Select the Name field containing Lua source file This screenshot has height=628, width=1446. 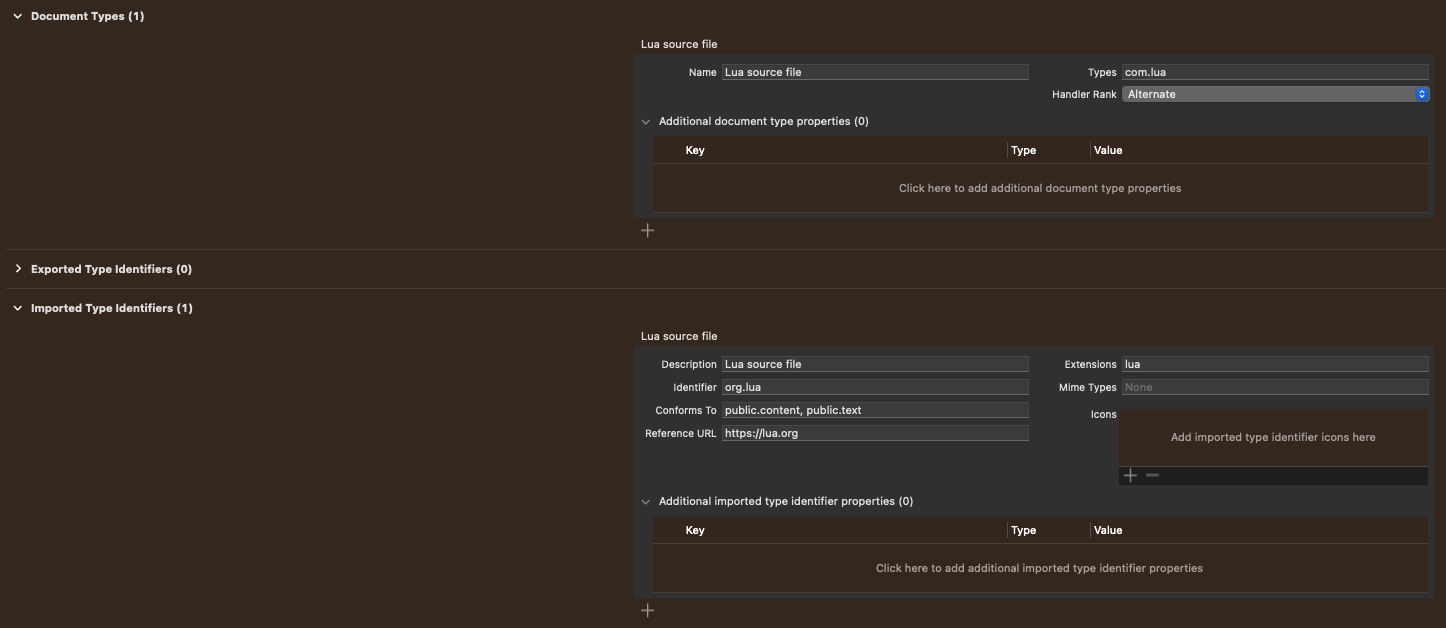(x=875, y=71)
